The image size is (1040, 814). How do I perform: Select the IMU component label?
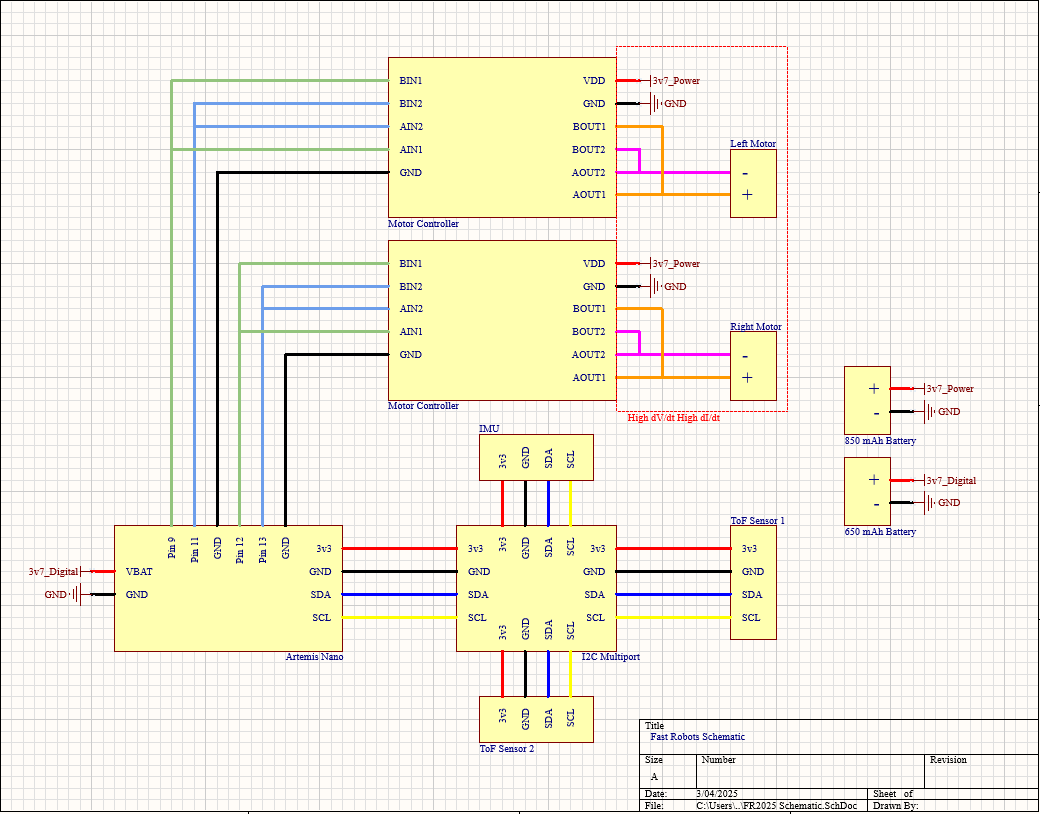pos(489,429)
